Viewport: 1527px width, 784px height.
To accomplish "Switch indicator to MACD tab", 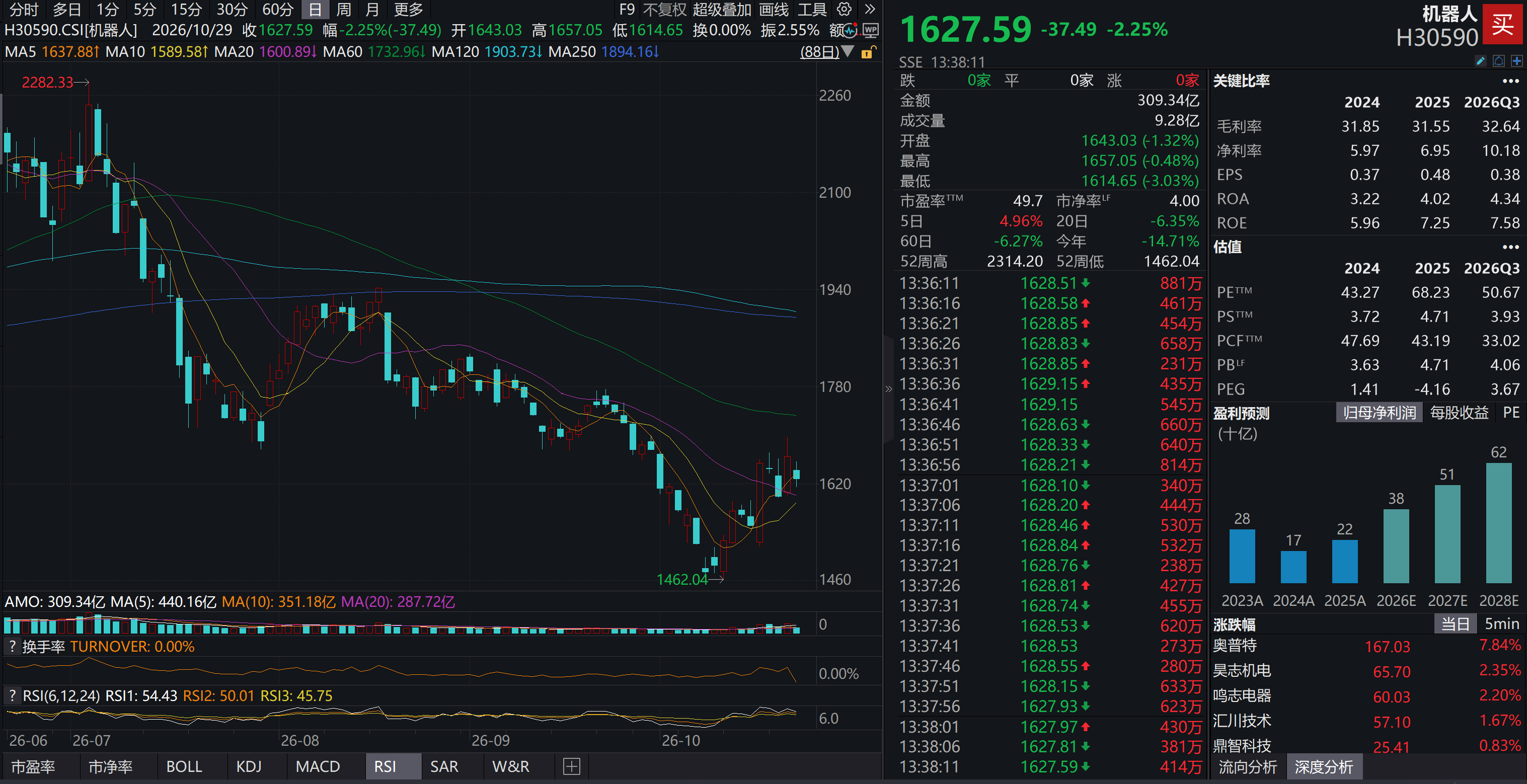I will 318,766.
